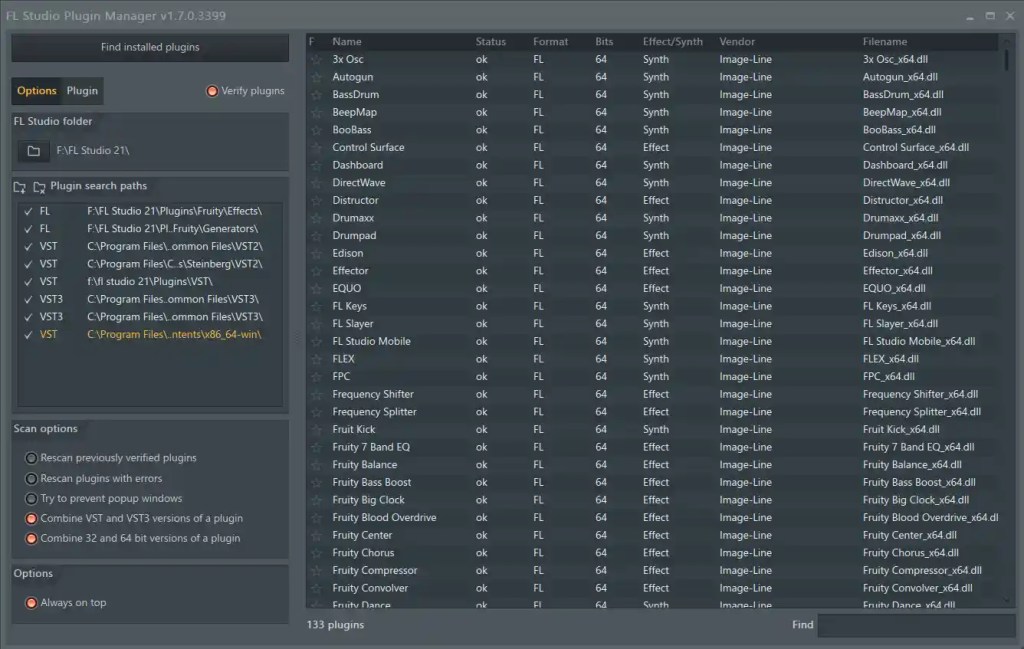The width and height of the screenshot is (1024, 649).
Task: Favorite the DirectWave plugin star
Action: point(317,183)
